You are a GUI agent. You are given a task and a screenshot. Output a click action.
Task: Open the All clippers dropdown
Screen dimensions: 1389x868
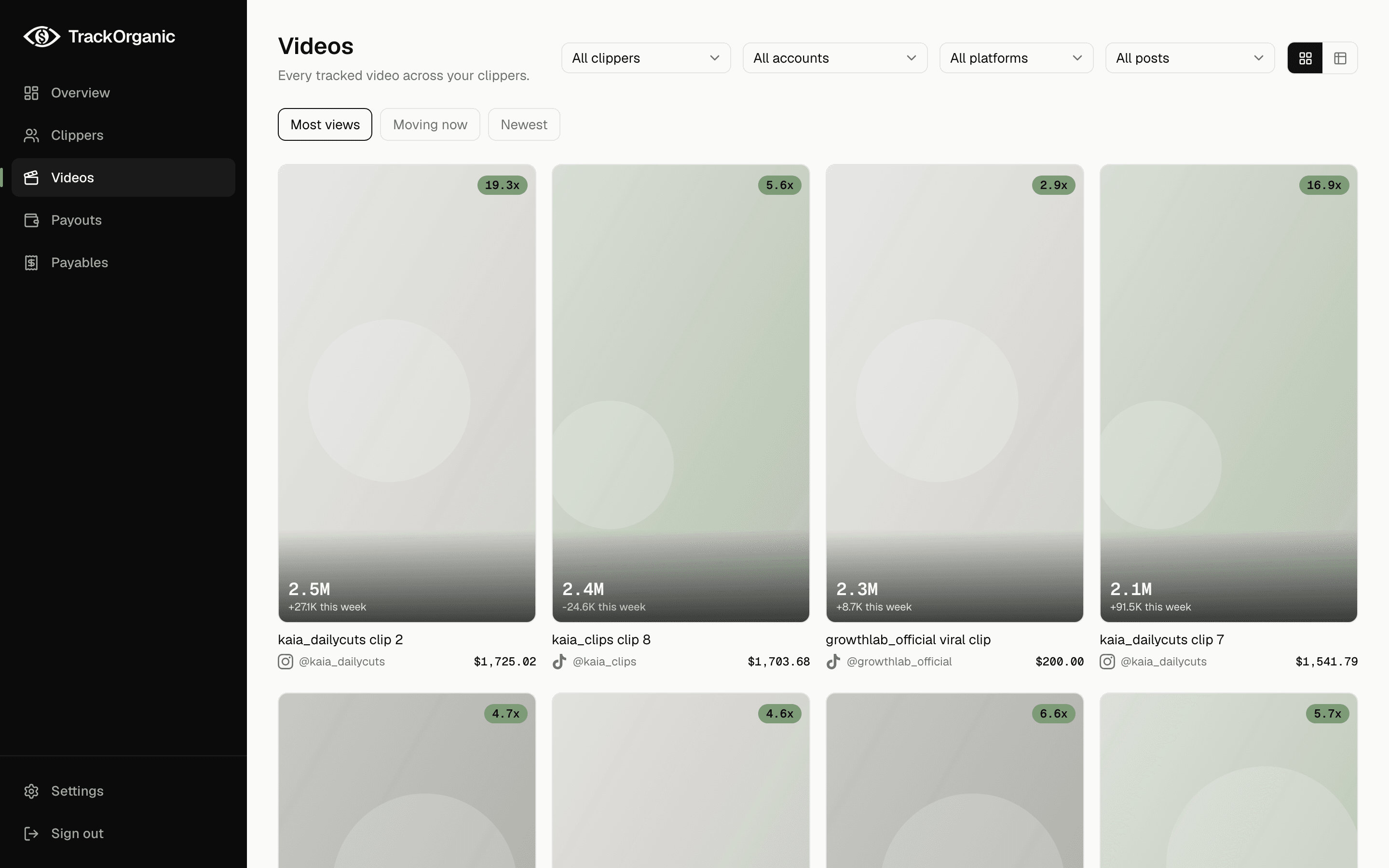point(646,58)
